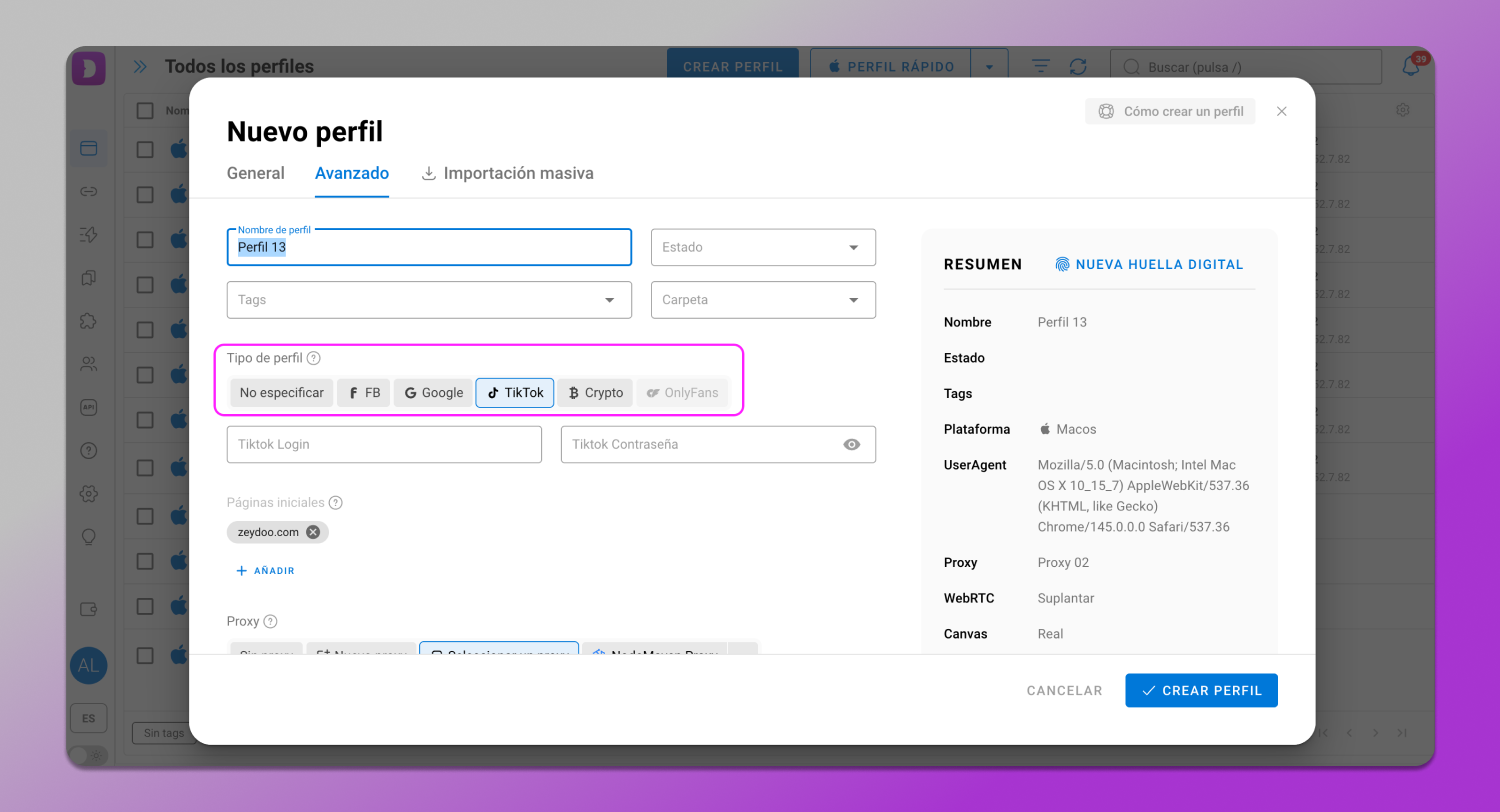Open the Estado dropdown
The height and width of the screenshot is (812, 1500).
[763, 247]
